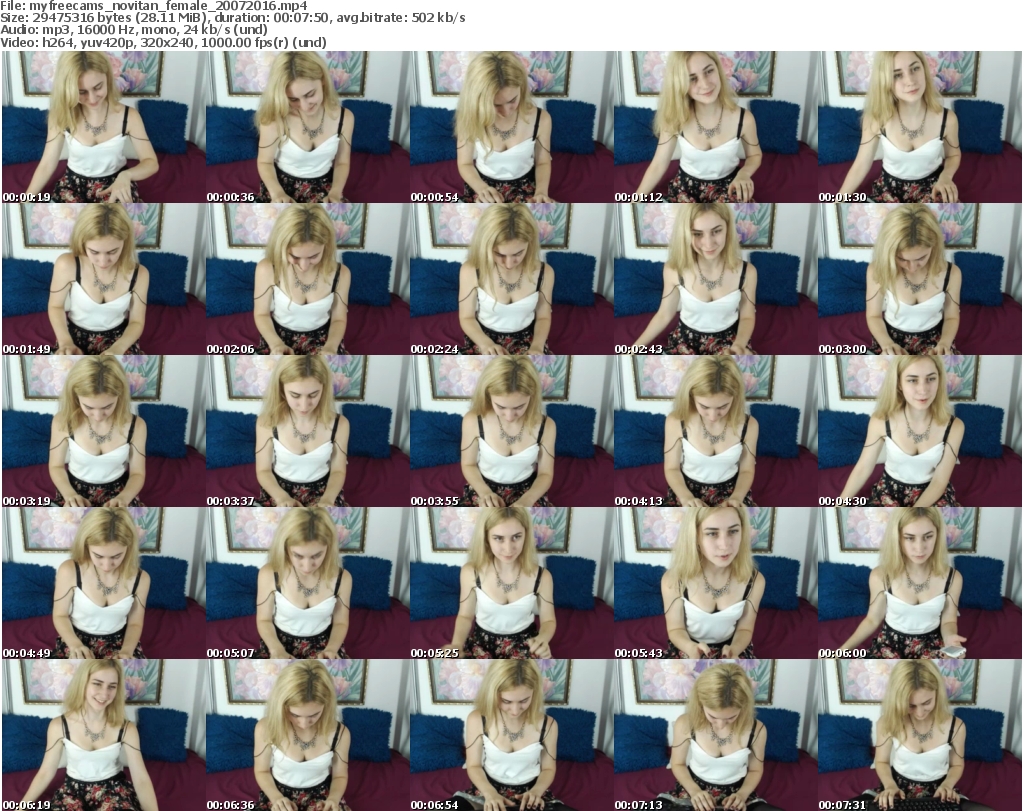Select the thumbnail frame stamped 00:06:54
Screen dimensions: 1024x811
(512, 735)
